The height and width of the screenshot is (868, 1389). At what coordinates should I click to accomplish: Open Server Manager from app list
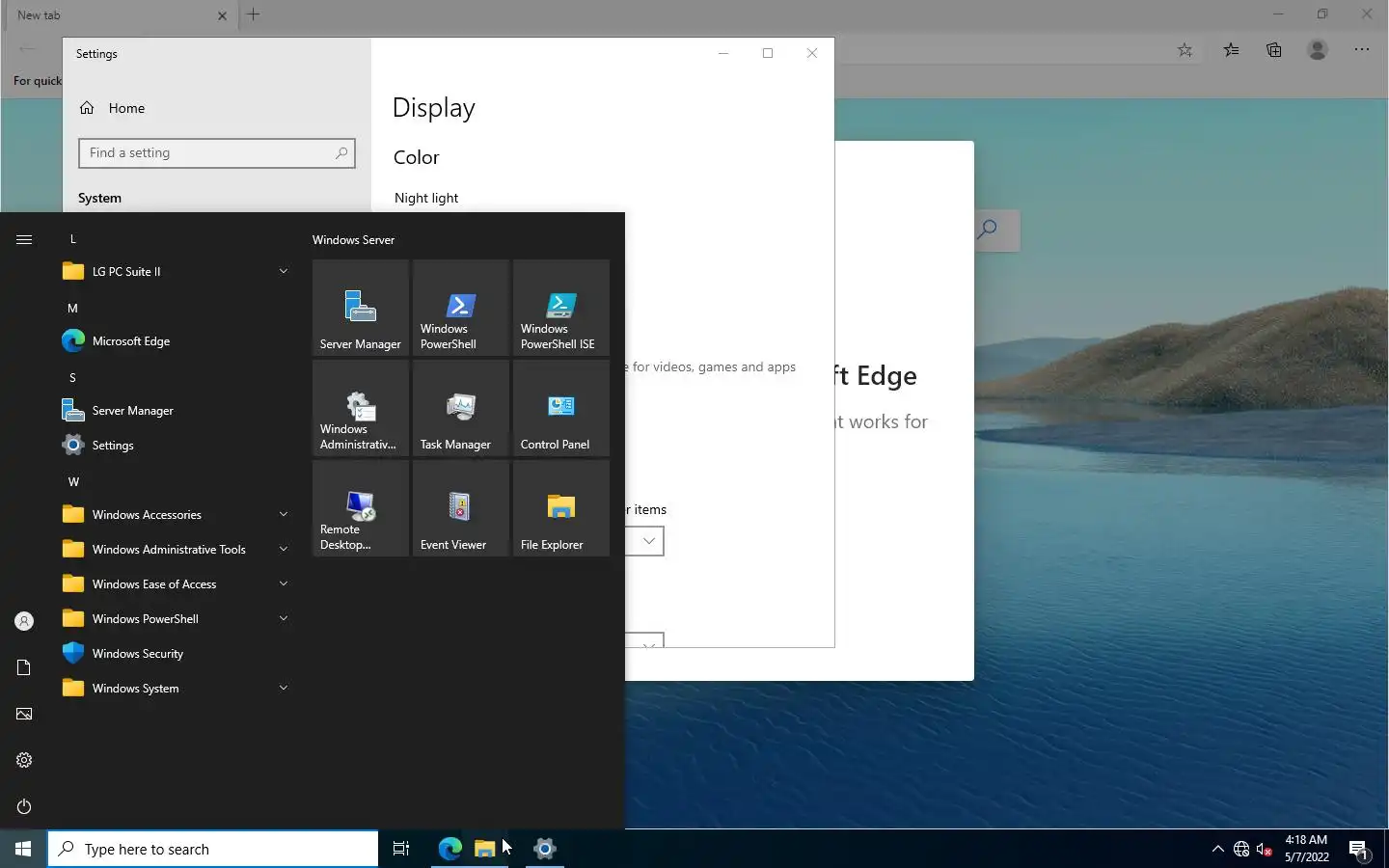pos(177,410)
